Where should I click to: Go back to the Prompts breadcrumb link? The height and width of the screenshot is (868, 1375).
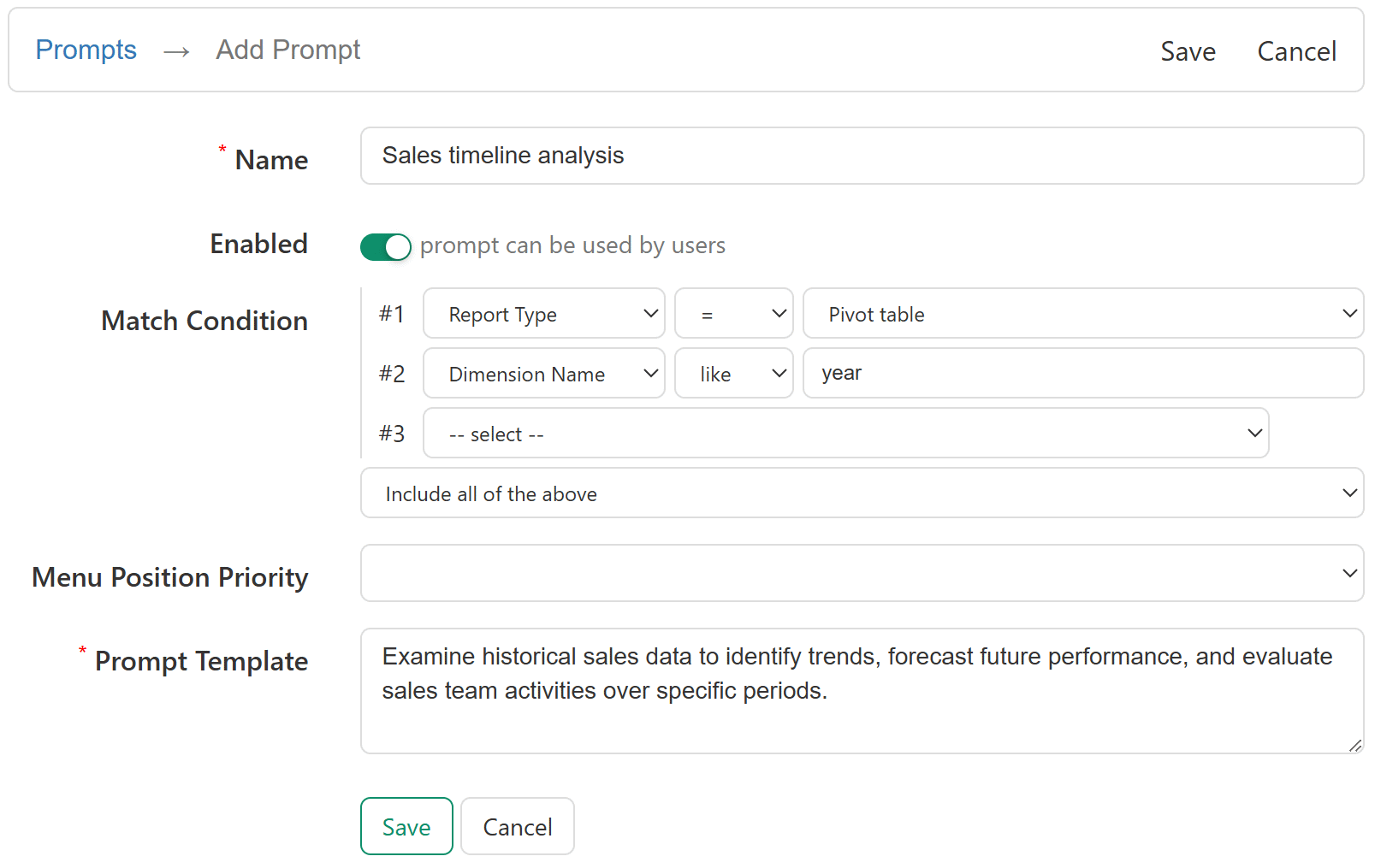click(86, 50)
